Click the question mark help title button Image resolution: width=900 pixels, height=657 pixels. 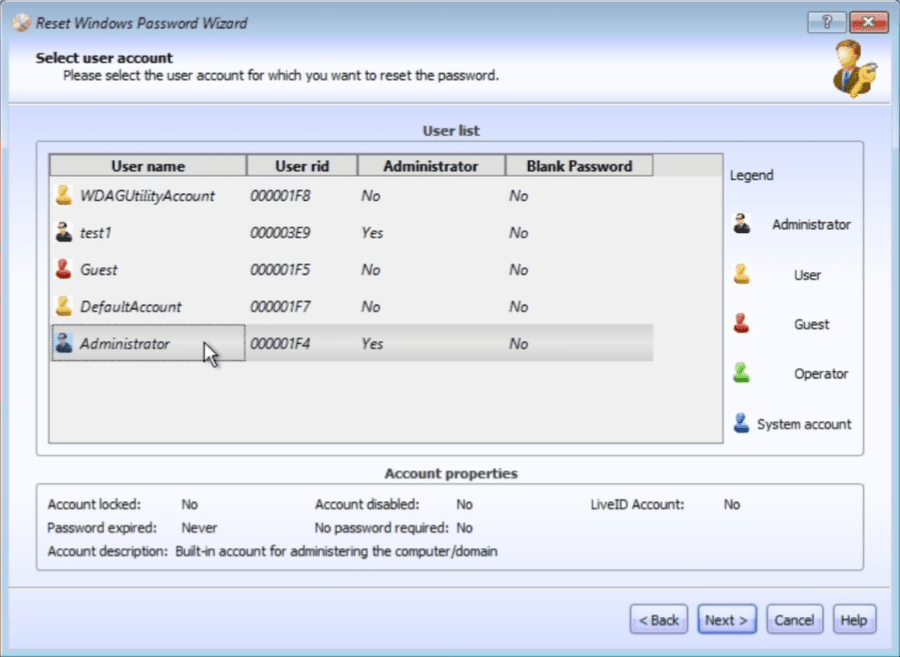[827, 22]
